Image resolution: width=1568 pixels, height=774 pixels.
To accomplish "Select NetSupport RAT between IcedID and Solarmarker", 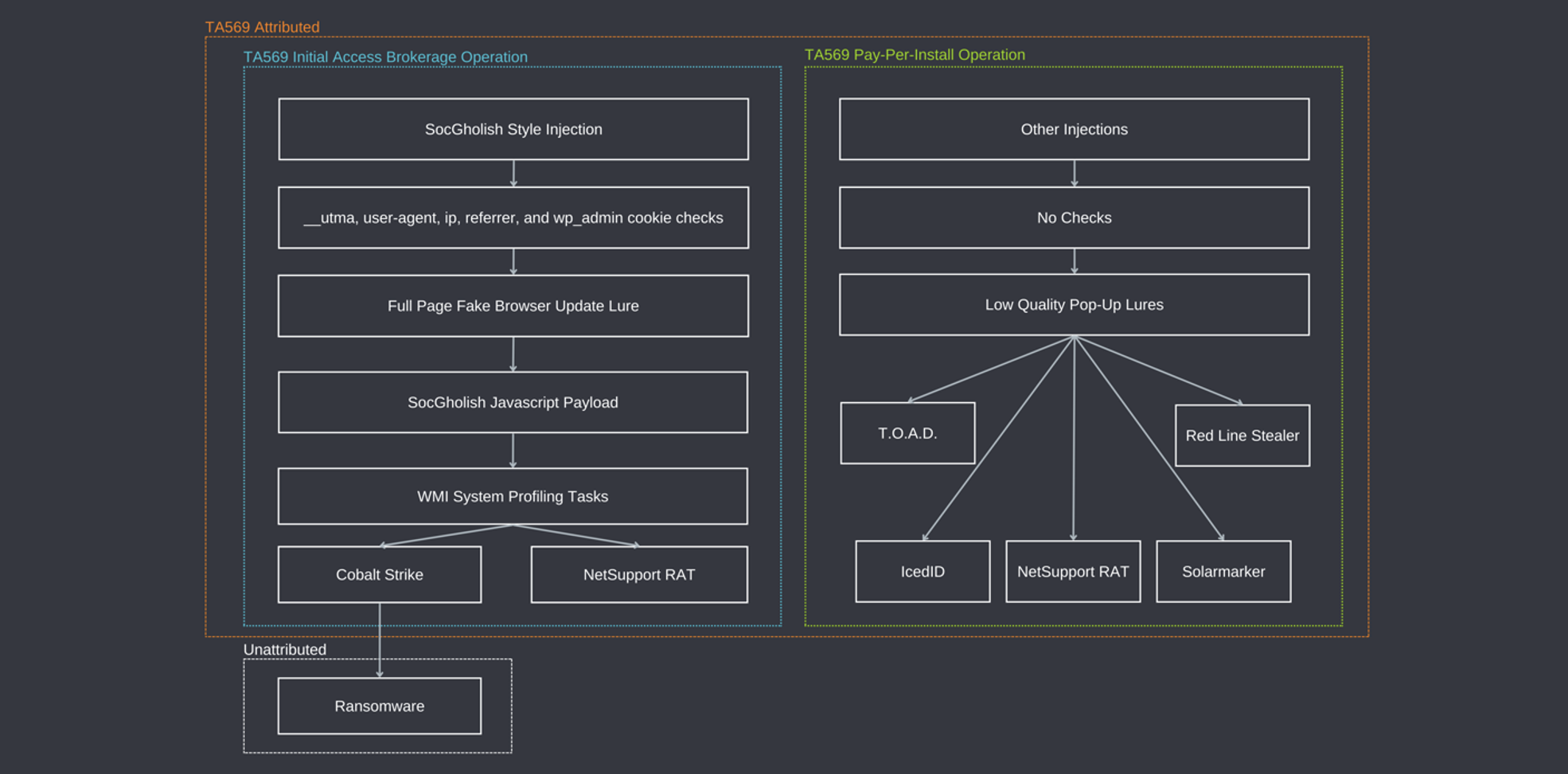I will pos(1073,572).
